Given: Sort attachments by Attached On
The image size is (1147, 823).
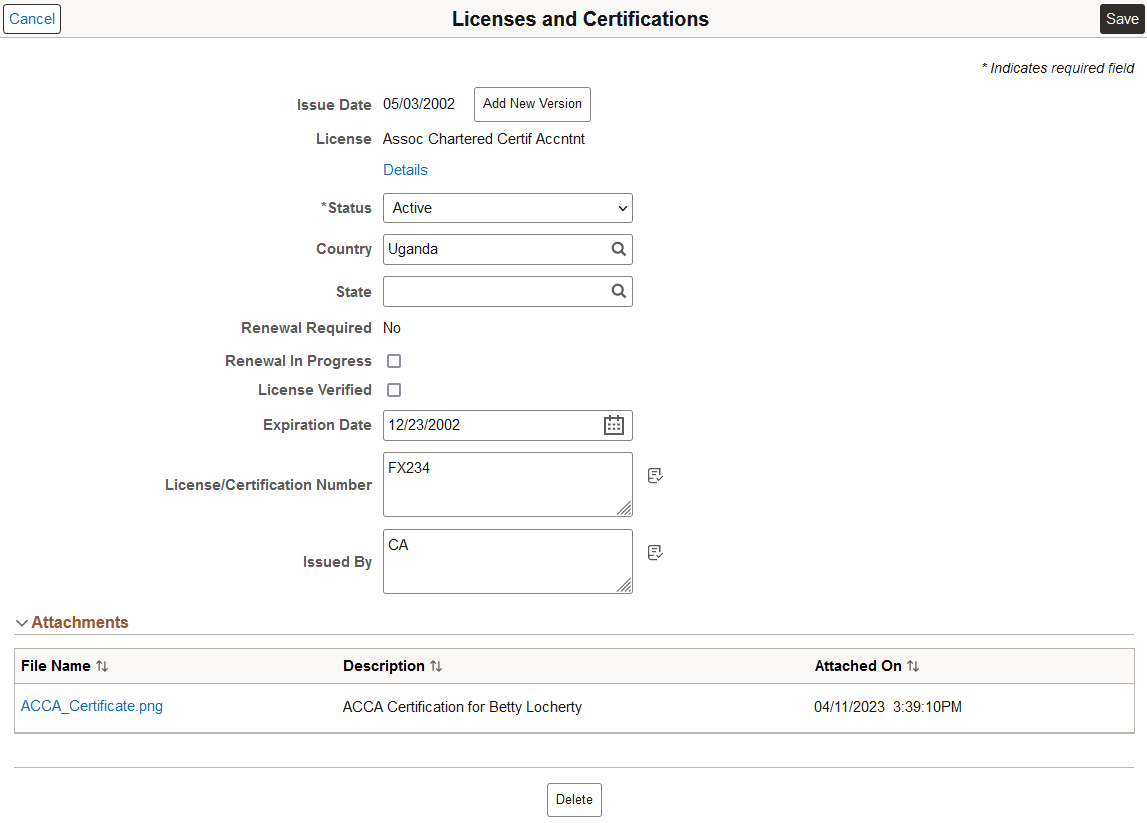Looking at the screenshot, I should 913,666.
